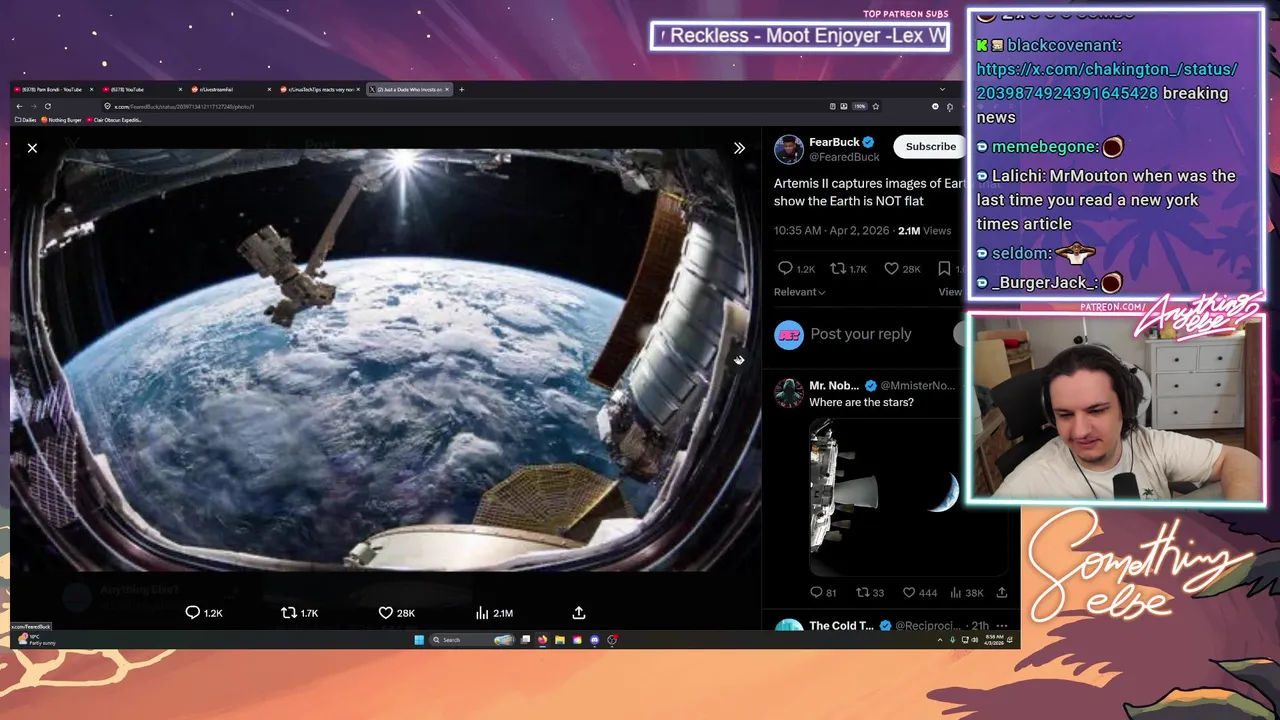This screenshot has height=720, width=1280.
Task: Open the Nothing Burger bookmark
Action: (x=62, y=120)
